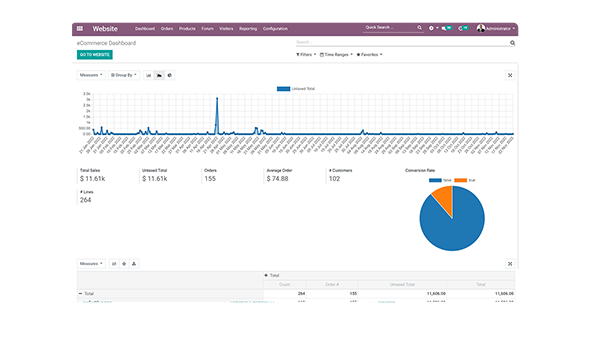Click the # Customers 102 figure
Image resolution: width=590 pixels, height=360 pixels.
click(335, 179)
